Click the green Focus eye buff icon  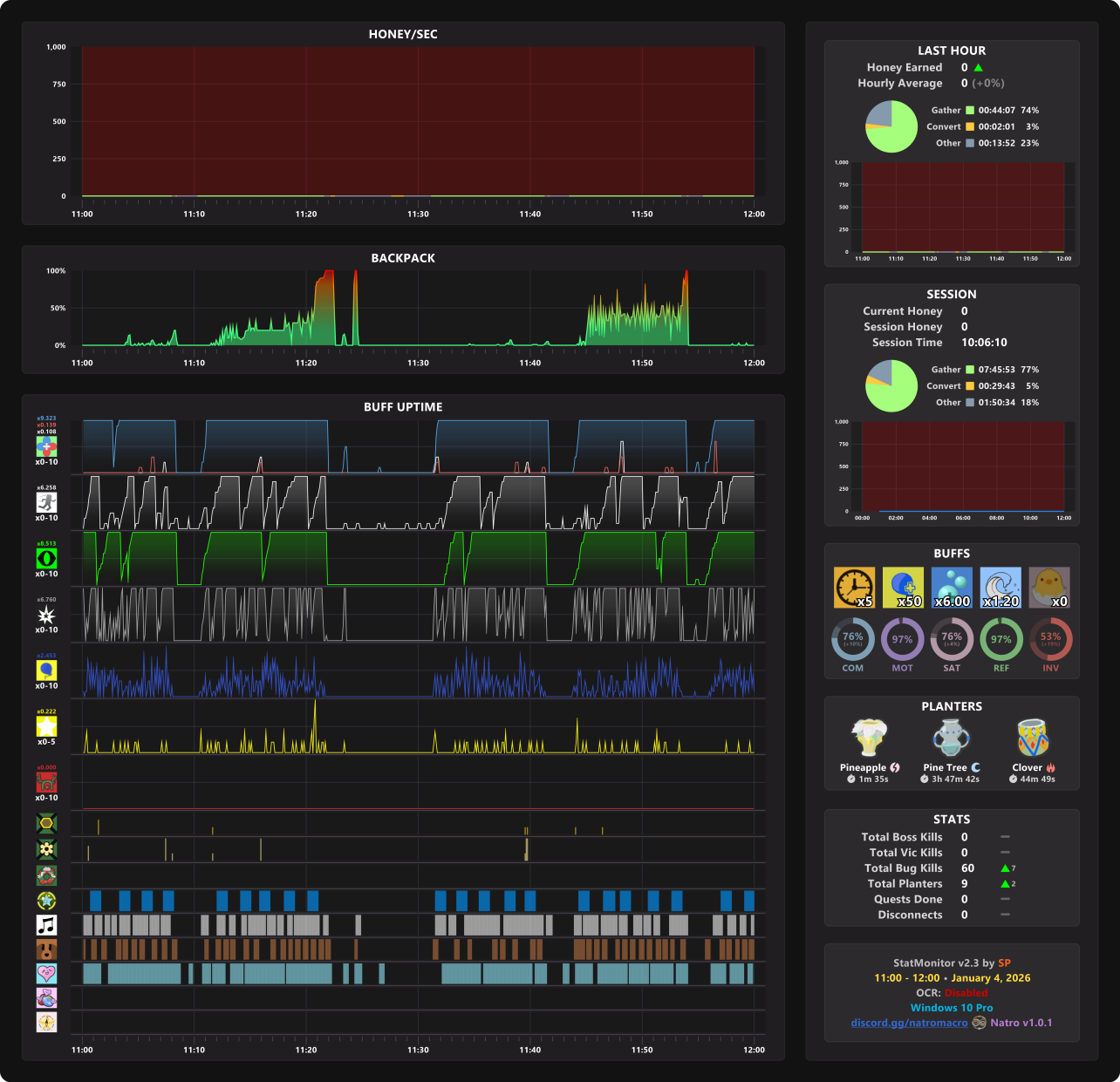click(x=46, y=559)
